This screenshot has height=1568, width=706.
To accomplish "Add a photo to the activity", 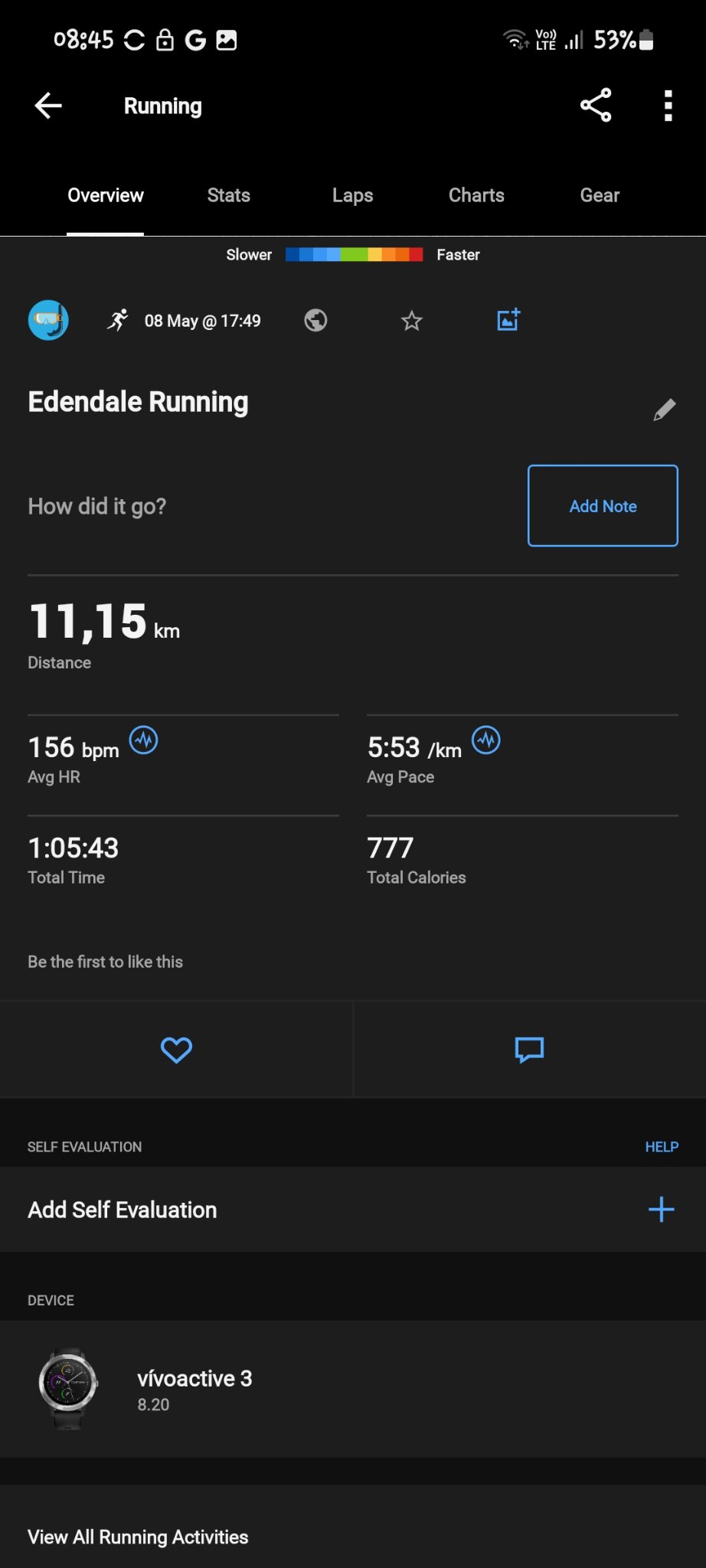I will tap(508, 320).
